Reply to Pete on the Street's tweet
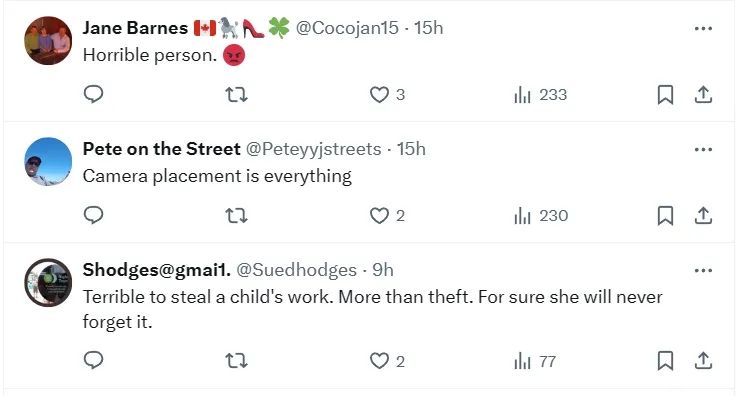 click(x=93, y=216)
